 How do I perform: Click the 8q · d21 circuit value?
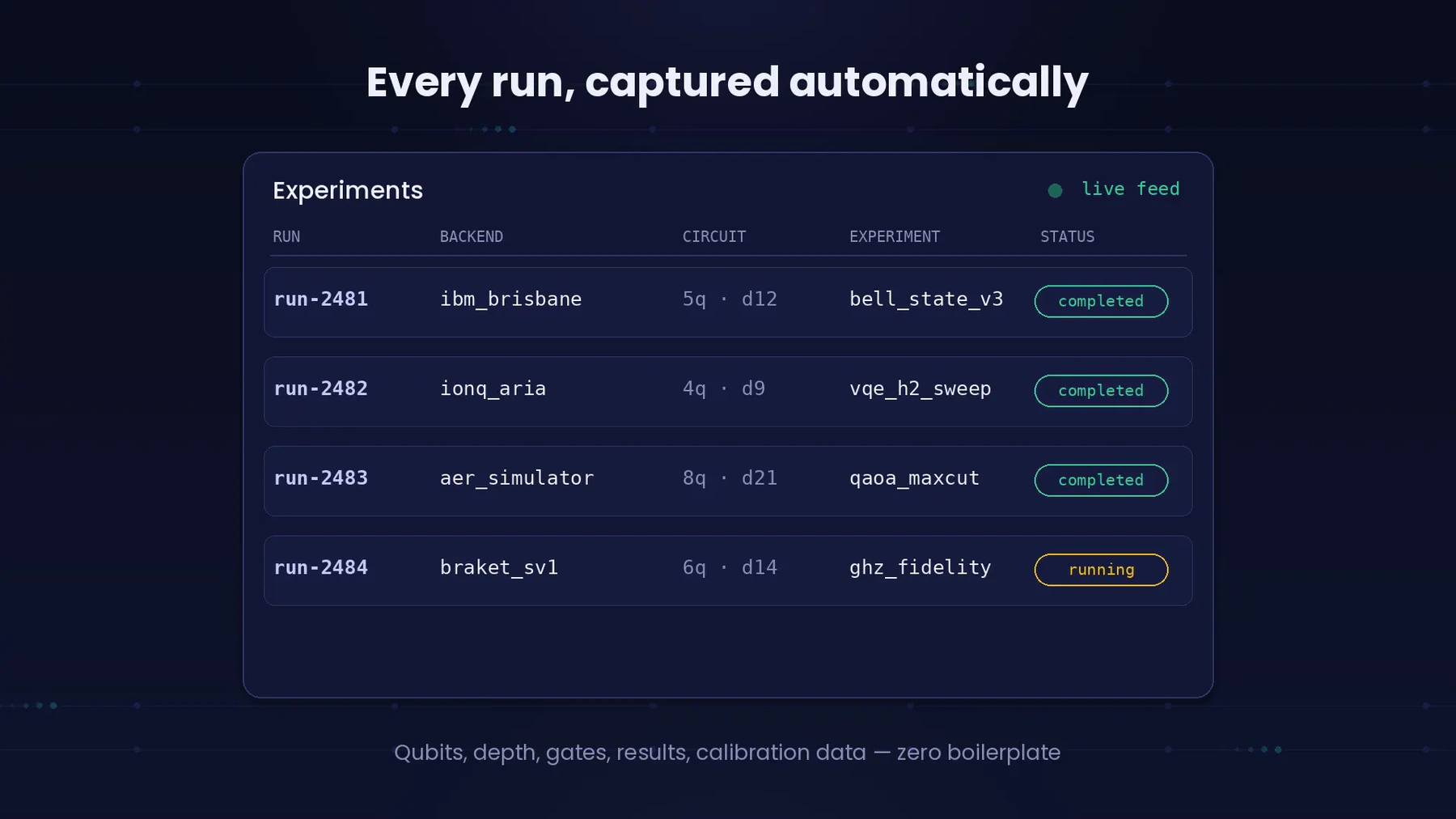tap(730, 478)
